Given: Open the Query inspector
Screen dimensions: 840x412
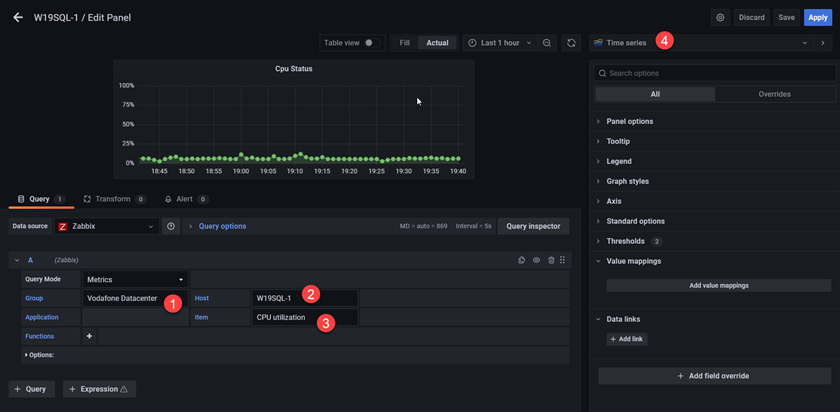Looking at the screenshot, I should coord(533,226).
